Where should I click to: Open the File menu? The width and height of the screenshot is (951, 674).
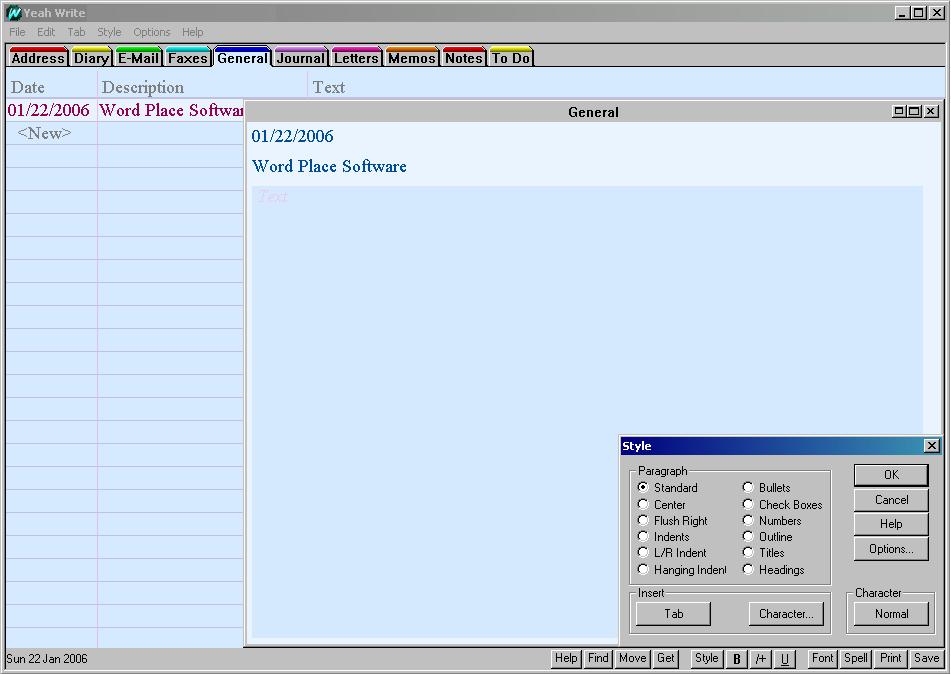coord(17,32)
